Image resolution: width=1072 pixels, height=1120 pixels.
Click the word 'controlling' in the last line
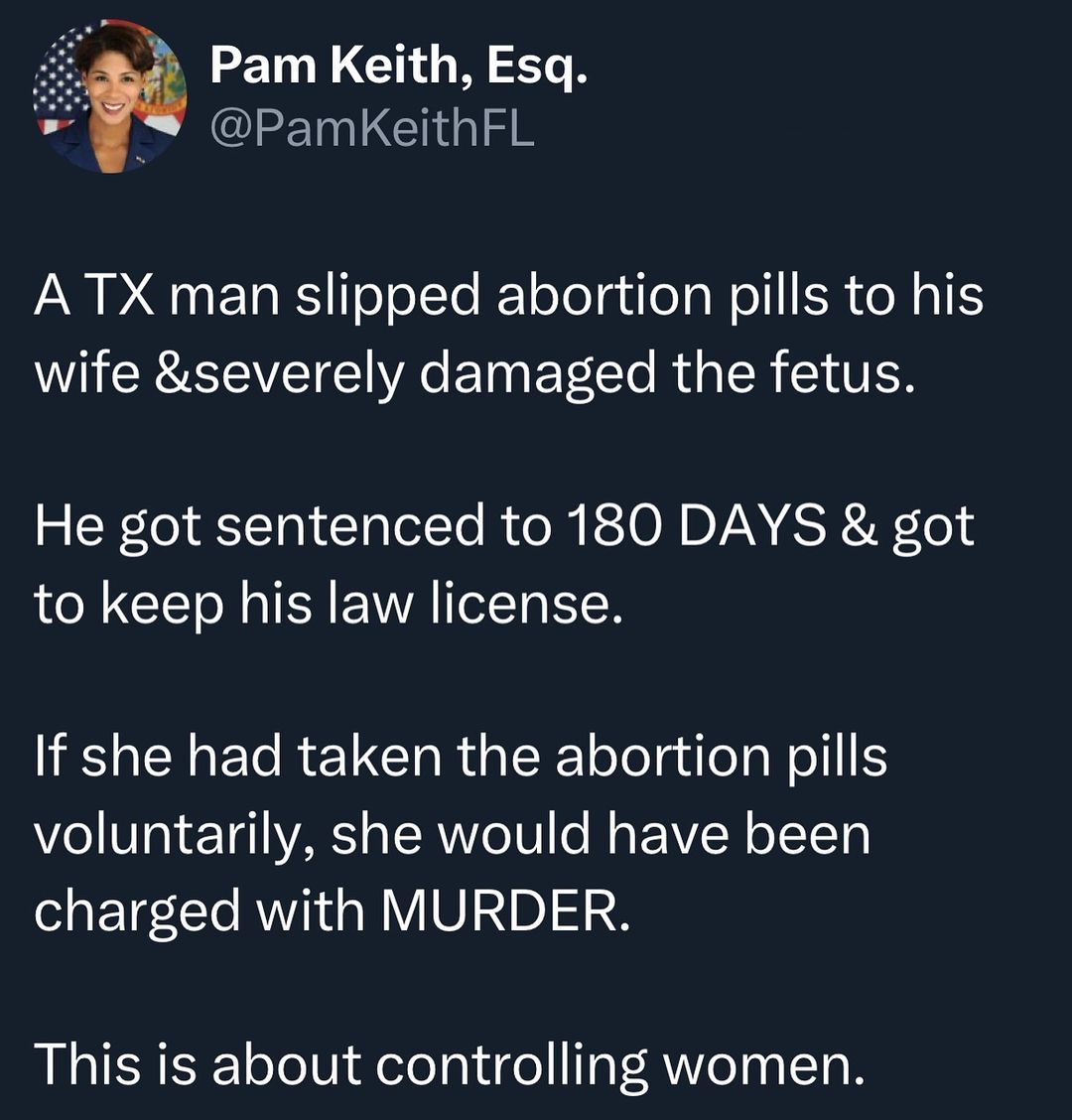511,1065
